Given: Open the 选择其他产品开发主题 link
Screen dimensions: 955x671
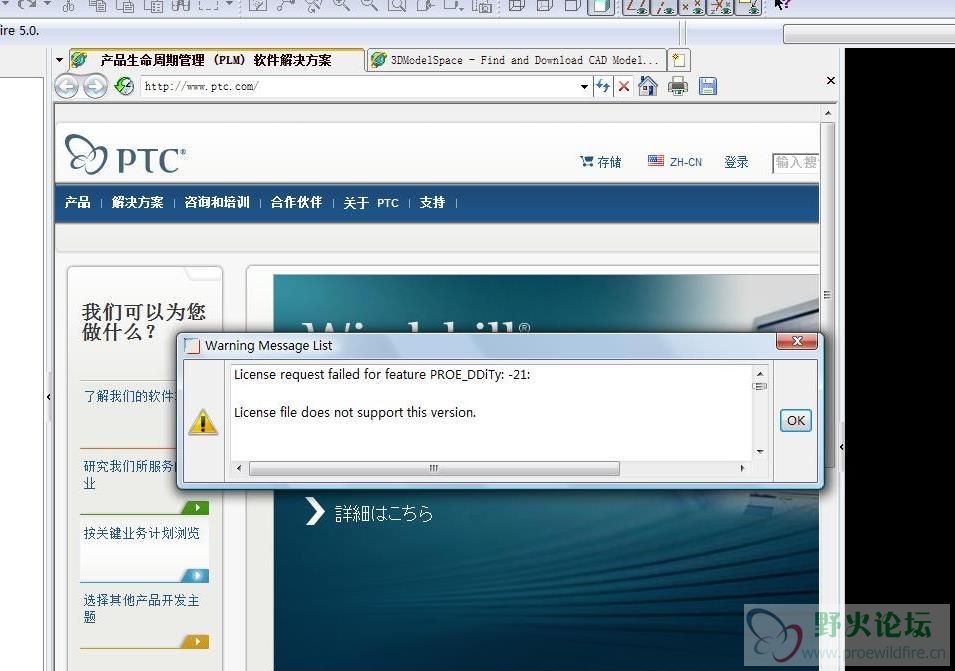Looking at the screenshot, I should [x=141, y=608].
